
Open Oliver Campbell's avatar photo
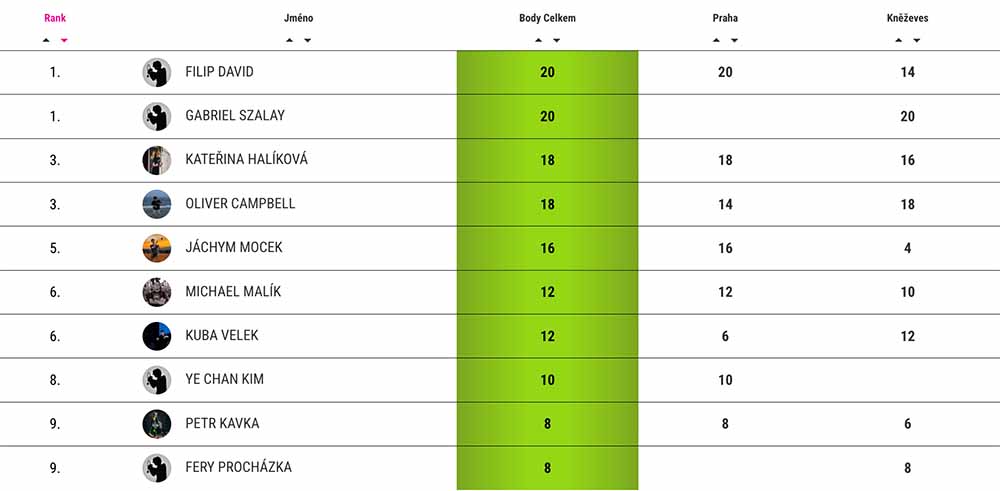(157, 204)
